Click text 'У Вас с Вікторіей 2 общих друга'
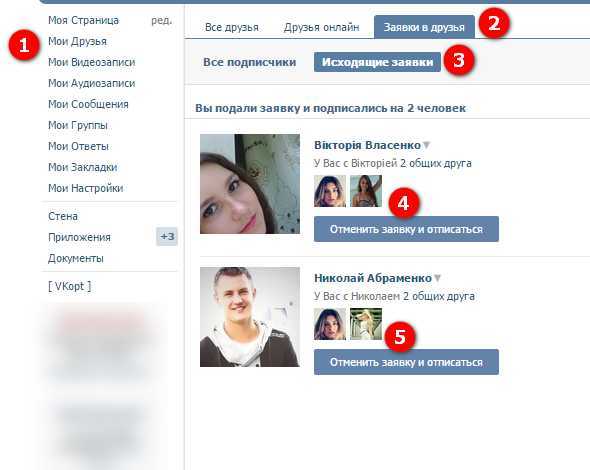Image resolution: width=590 pixels, height=470 pixels. coord(393,163)
